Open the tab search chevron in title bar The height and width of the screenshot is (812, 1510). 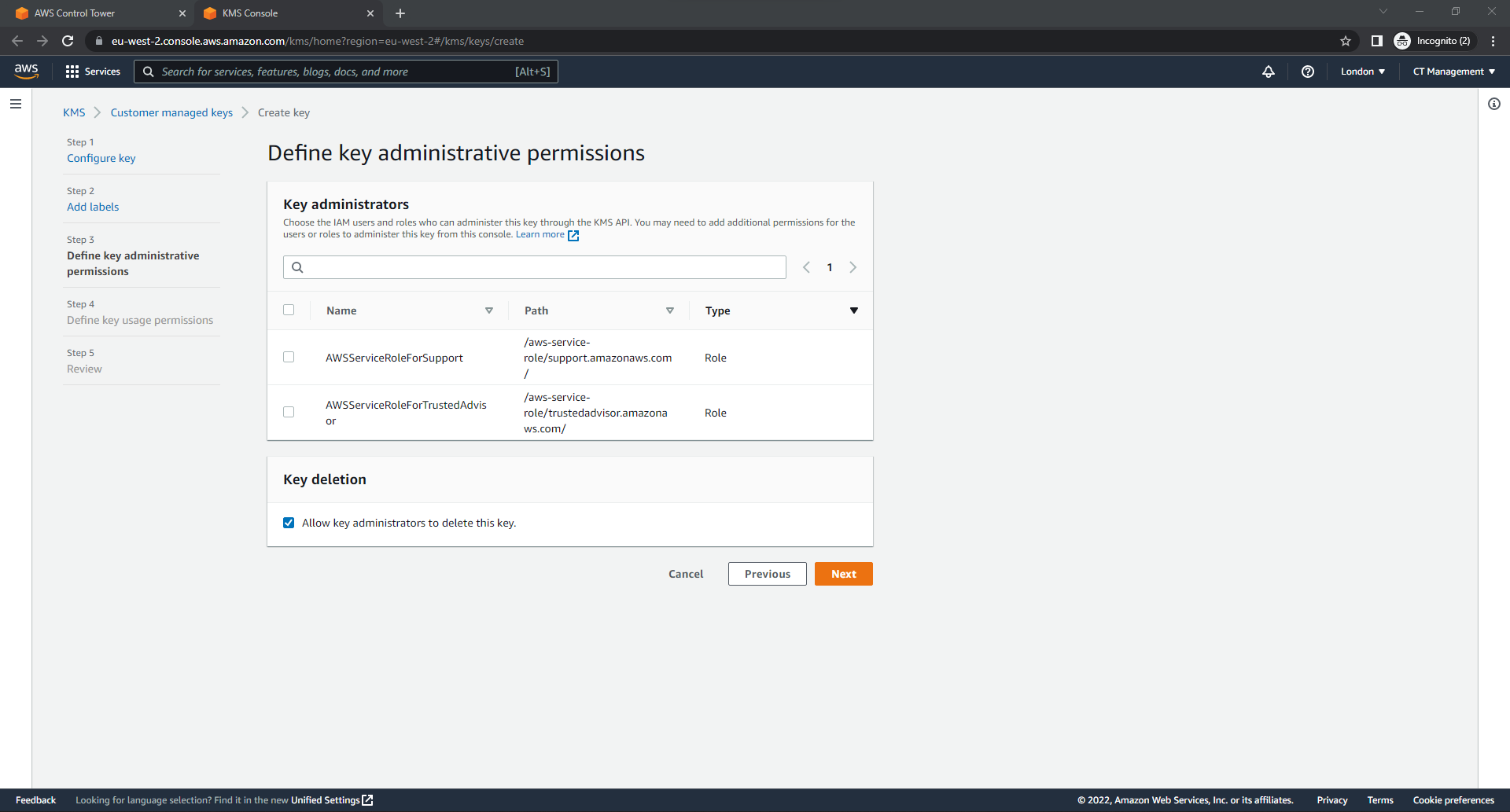[1383, 11]
